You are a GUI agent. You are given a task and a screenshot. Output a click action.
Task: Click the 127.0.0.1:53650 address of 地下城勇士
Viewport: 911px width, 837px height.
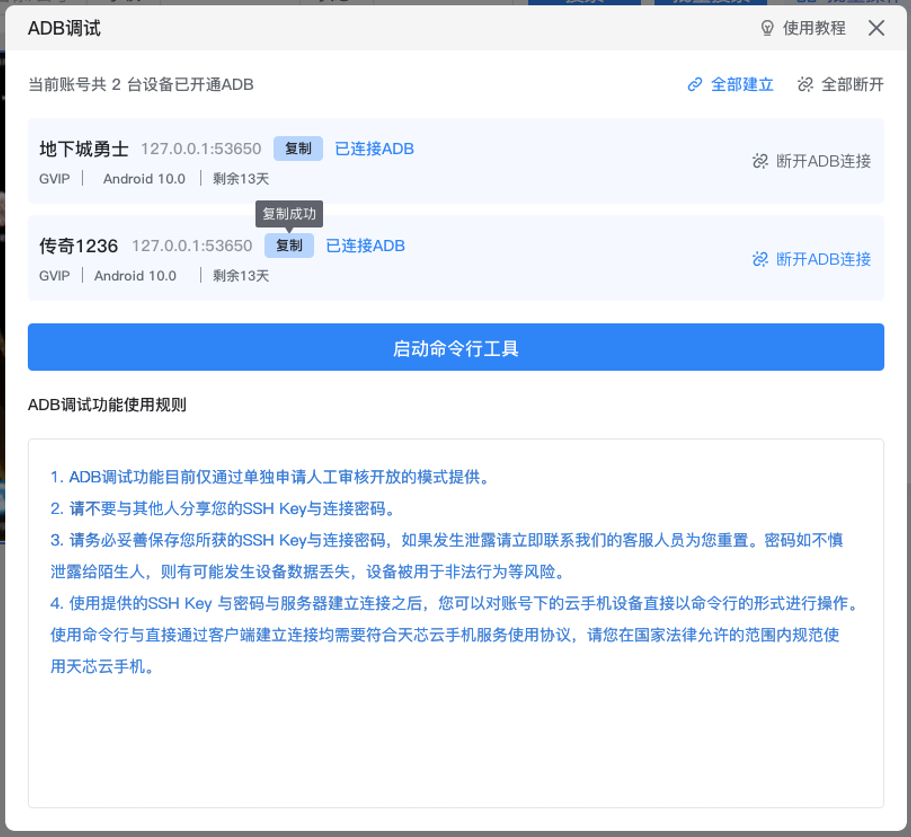(x=200, y=149)
